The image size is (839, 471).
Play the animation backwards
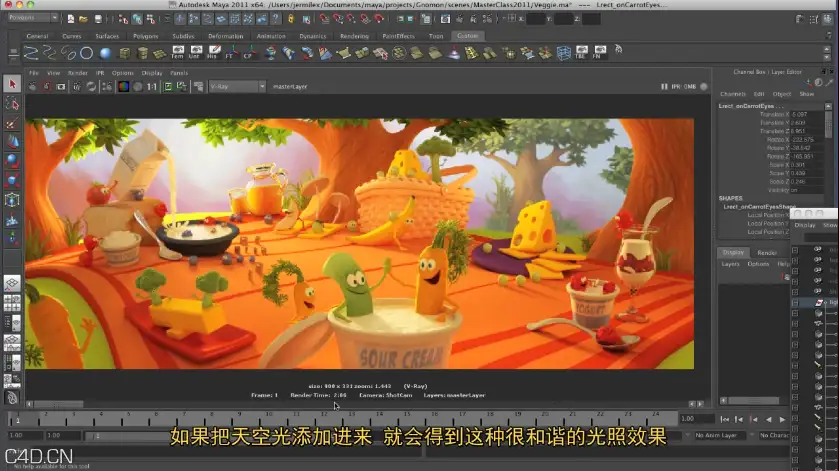point(768,419)
